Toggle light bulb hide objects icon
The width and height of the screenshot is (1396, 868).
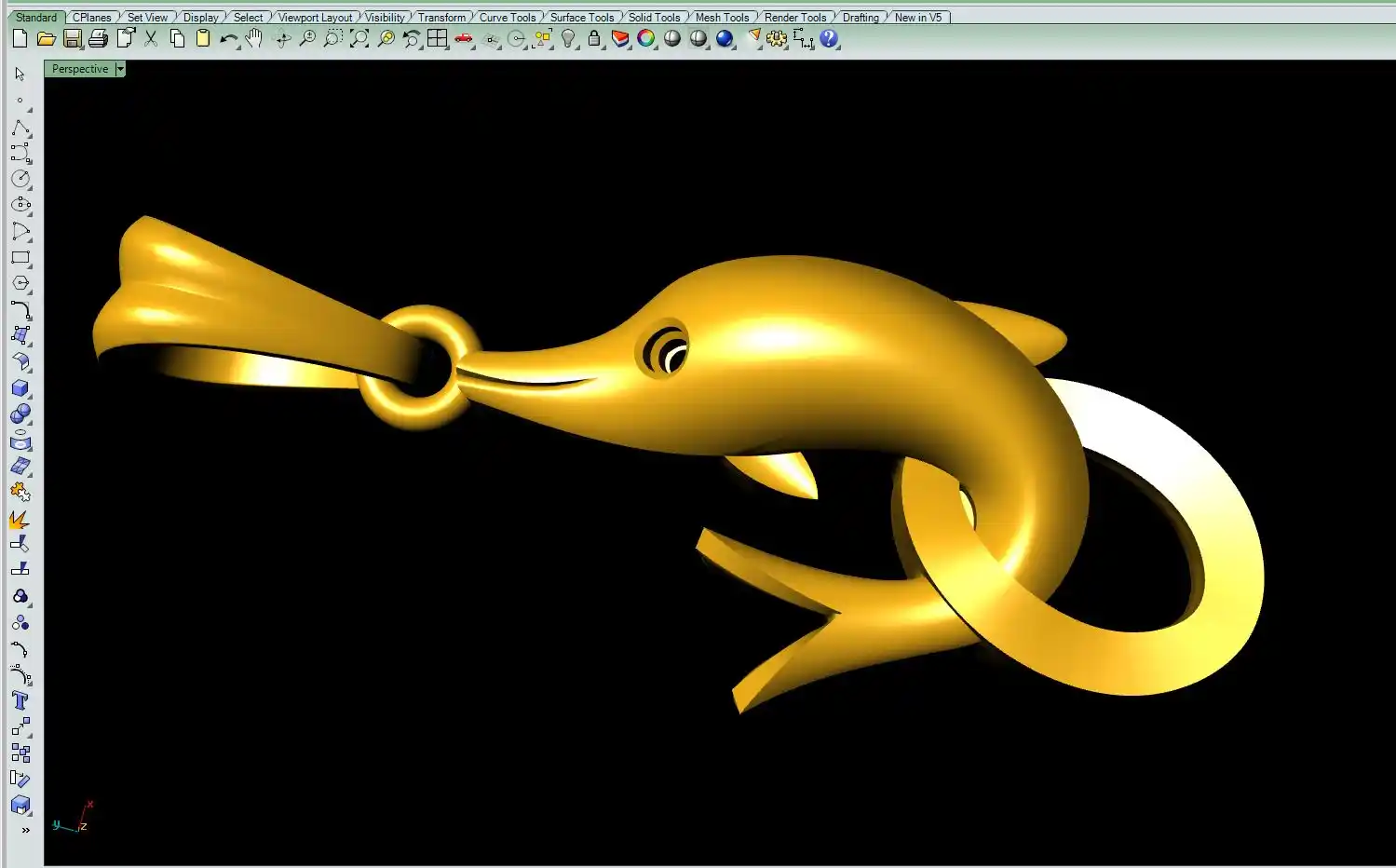569,39
